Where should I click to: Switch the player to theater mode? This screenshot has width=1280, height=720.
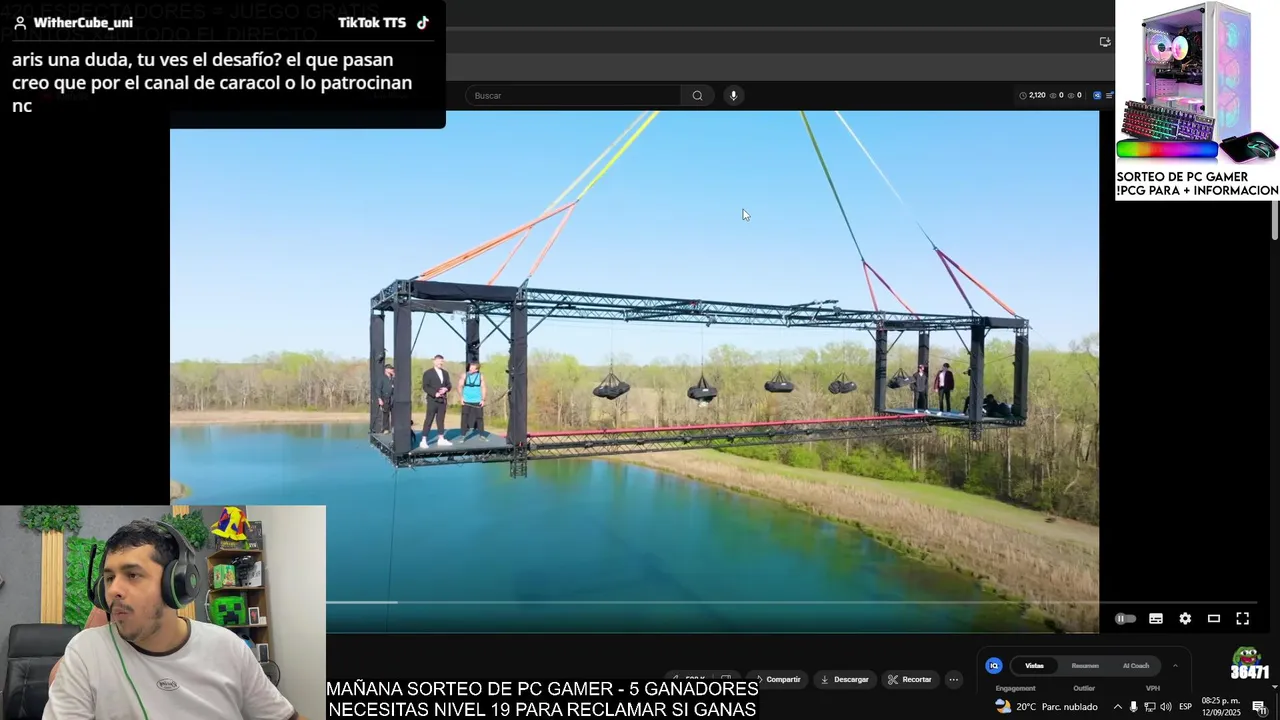(1214, 619)
